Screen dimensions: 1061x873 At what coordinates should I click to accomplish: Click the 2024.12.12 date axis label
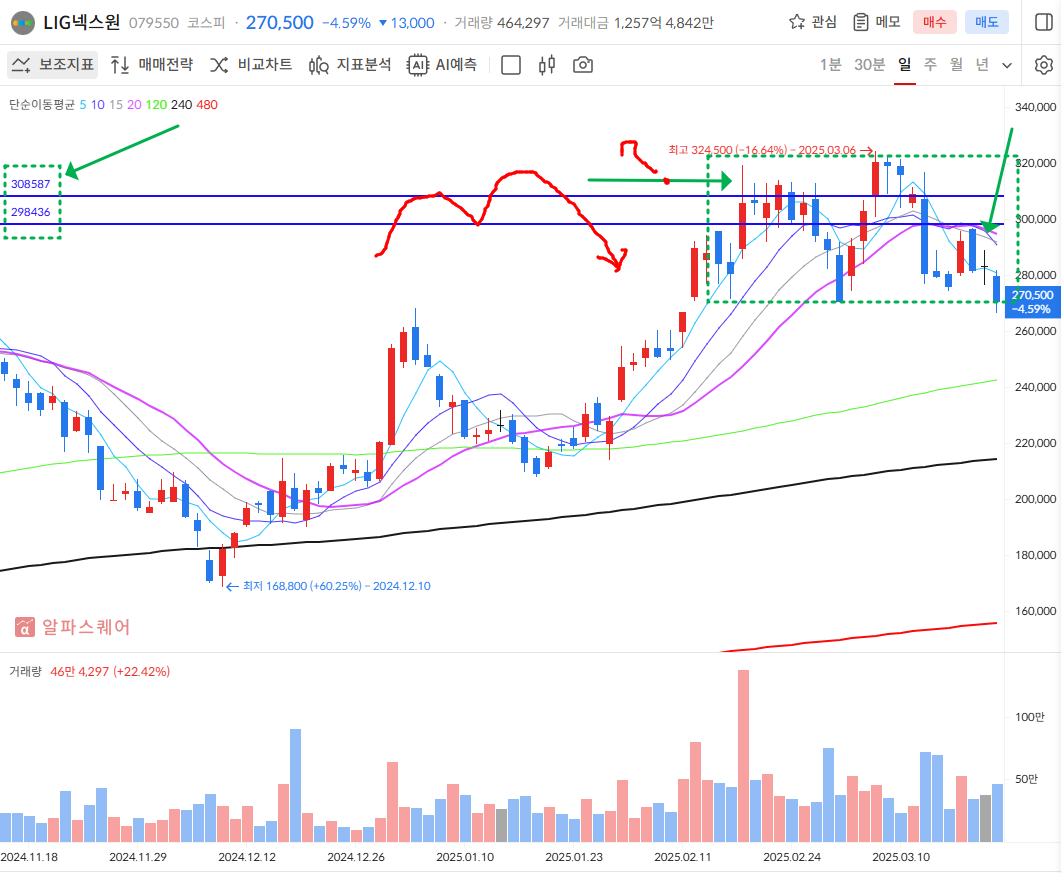(247, 857)
